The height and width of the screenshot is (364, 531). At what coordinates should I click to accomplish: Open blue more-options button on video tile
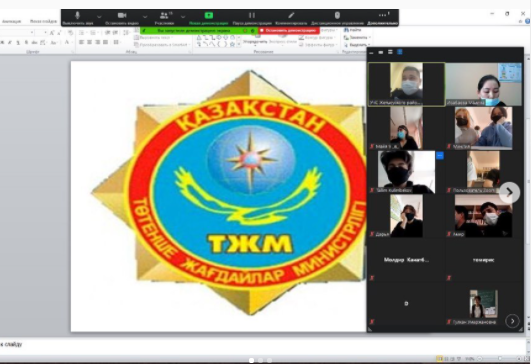point(440,155)
